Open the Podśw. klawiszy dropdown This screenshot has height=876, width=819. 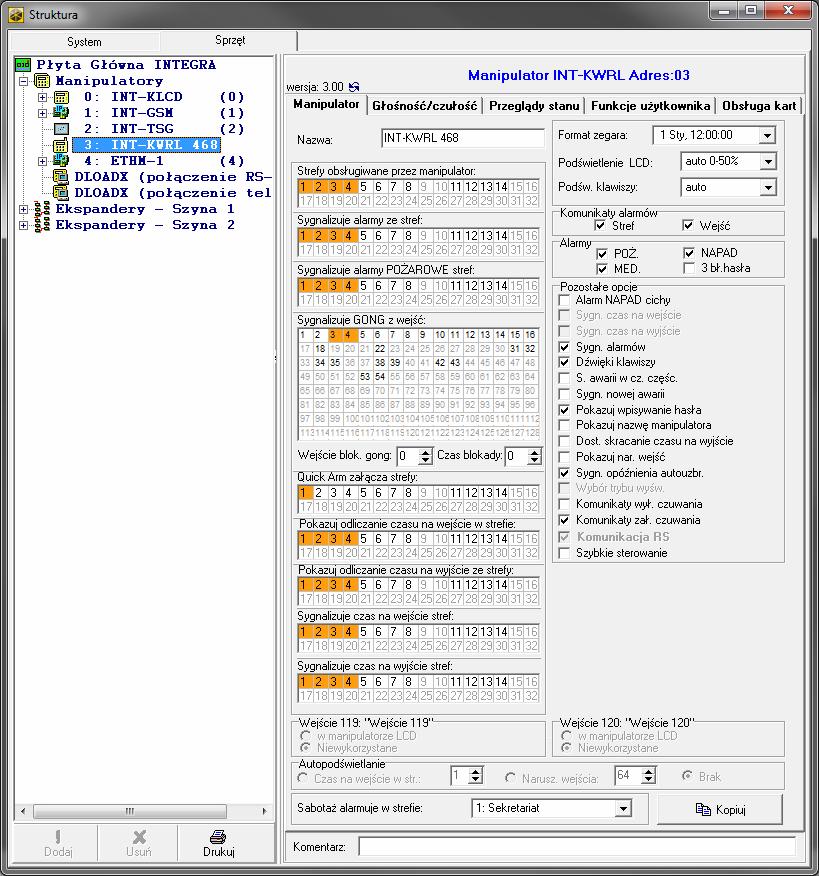pos(768,187)
